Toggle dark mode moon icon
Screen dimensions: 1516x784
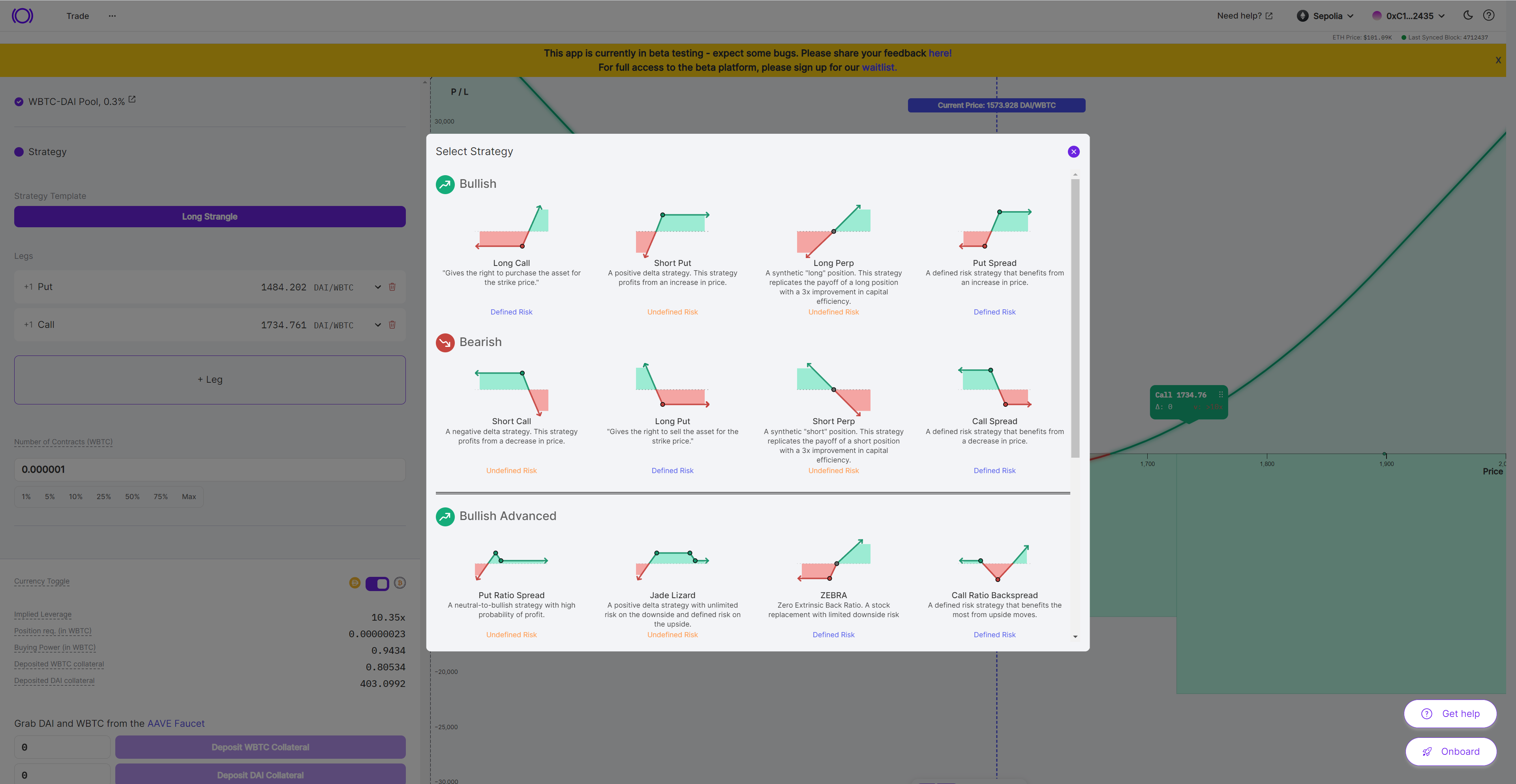pos(1468,15)
